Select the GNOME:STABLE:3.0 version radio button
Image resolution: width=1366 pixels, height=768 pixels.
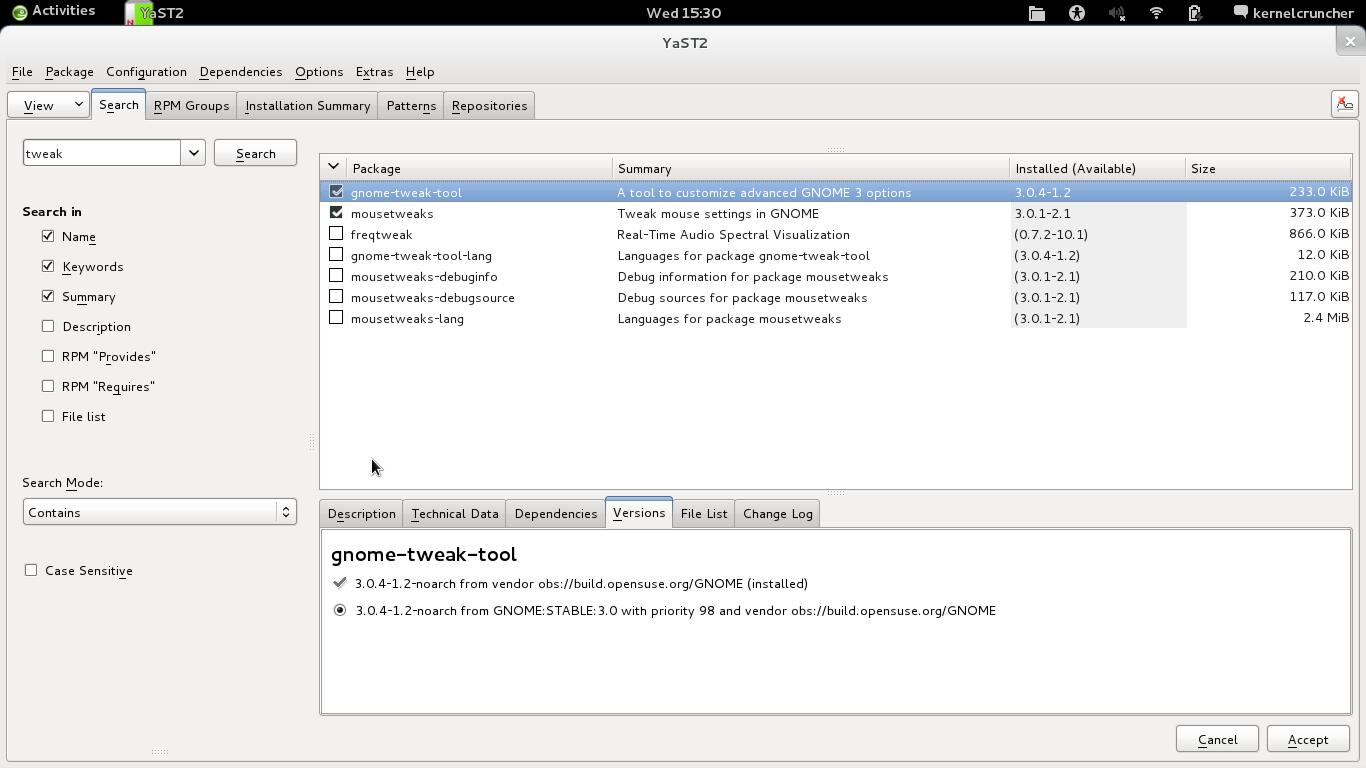[x=340, y=610]
